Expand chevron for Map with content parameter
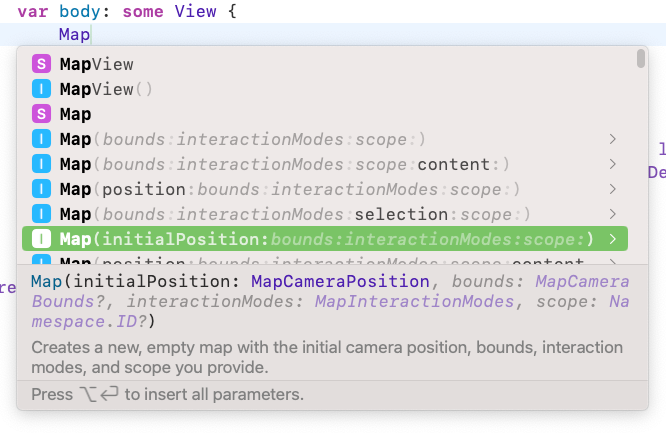 coord(612,164)
